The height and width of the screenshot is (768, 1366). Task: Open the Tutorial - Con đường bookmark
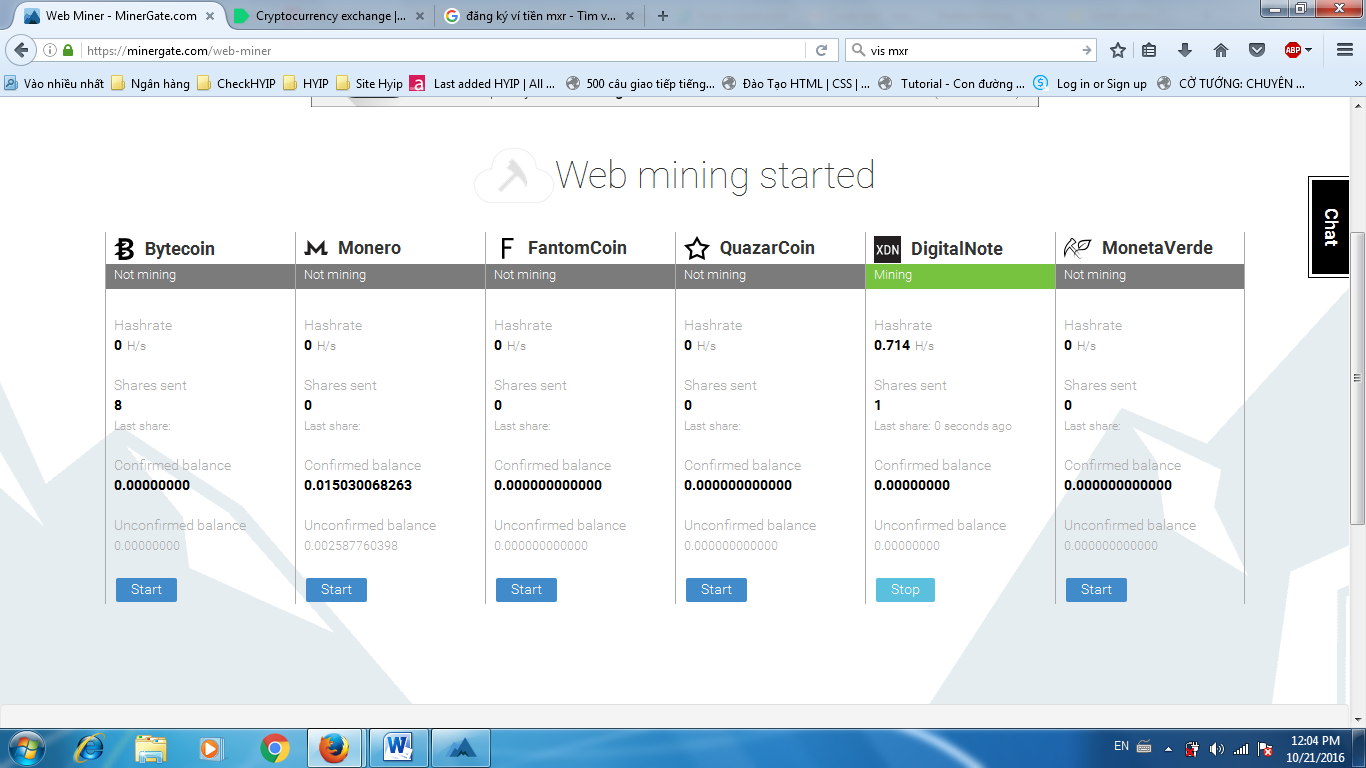952,84
